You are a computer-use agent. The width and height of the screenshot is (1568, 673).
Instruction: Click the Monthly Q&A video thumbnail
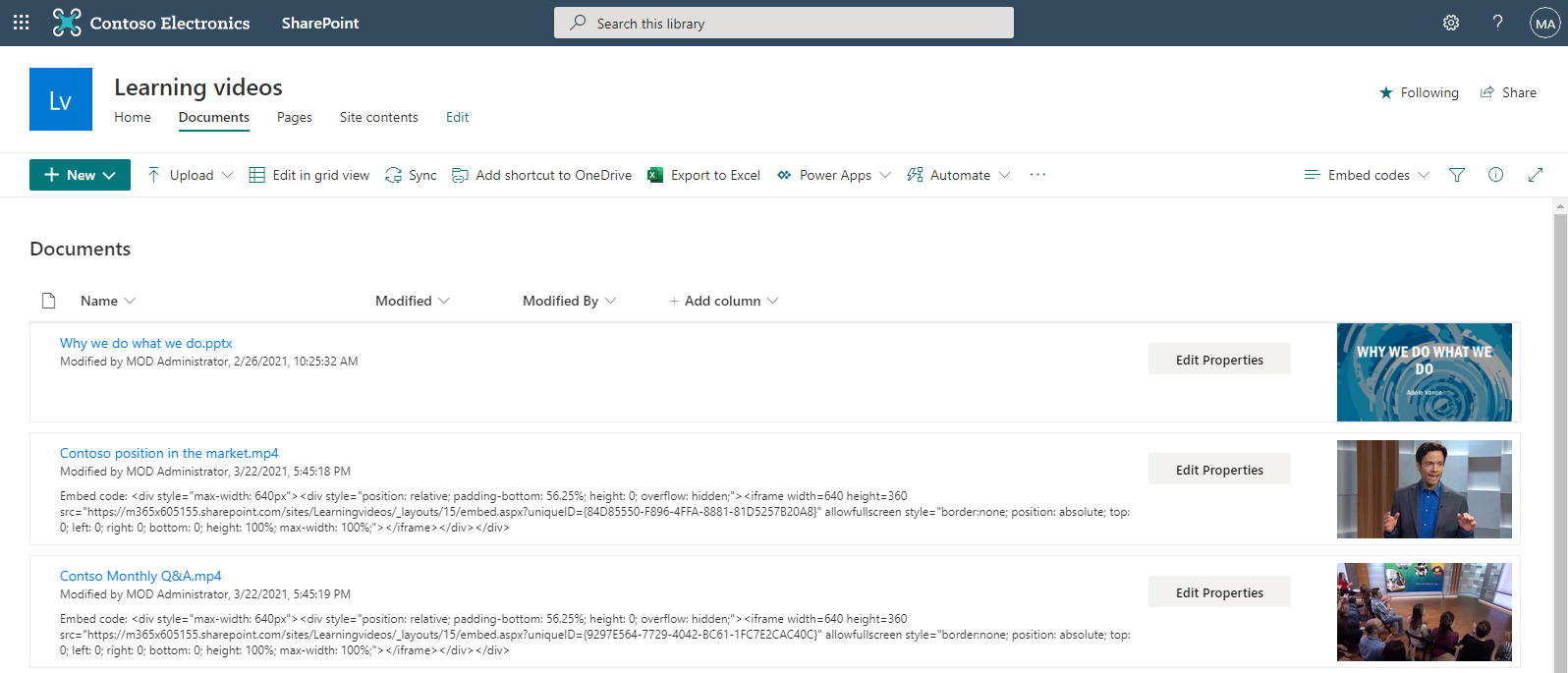[1425, 612]
